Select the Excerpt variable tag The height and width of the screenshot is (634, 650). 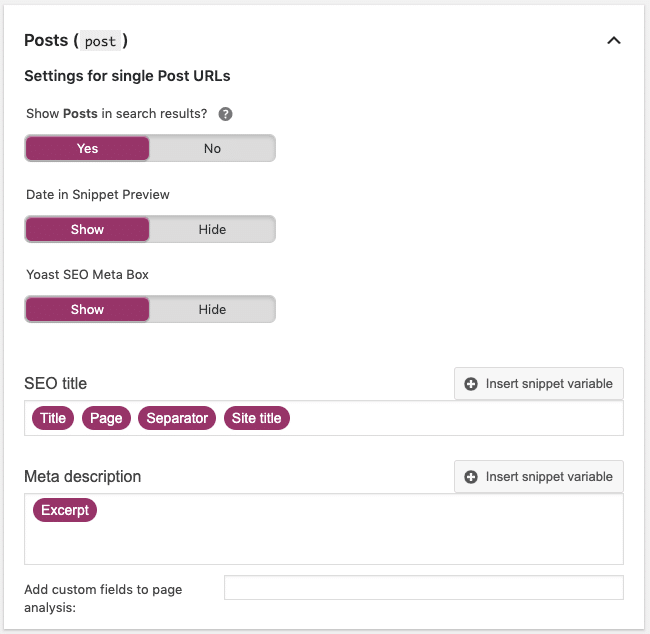click(65, 510)
